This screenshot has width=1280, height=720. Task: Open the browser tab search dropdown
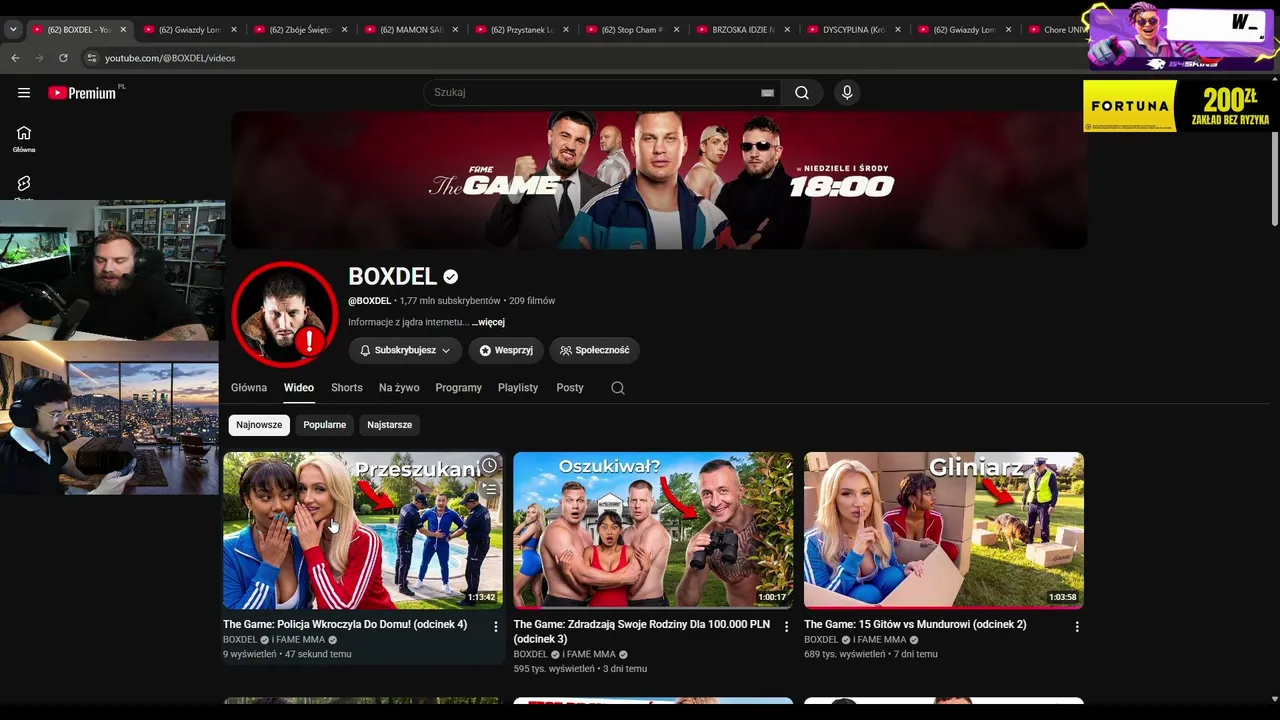[13, 30]
